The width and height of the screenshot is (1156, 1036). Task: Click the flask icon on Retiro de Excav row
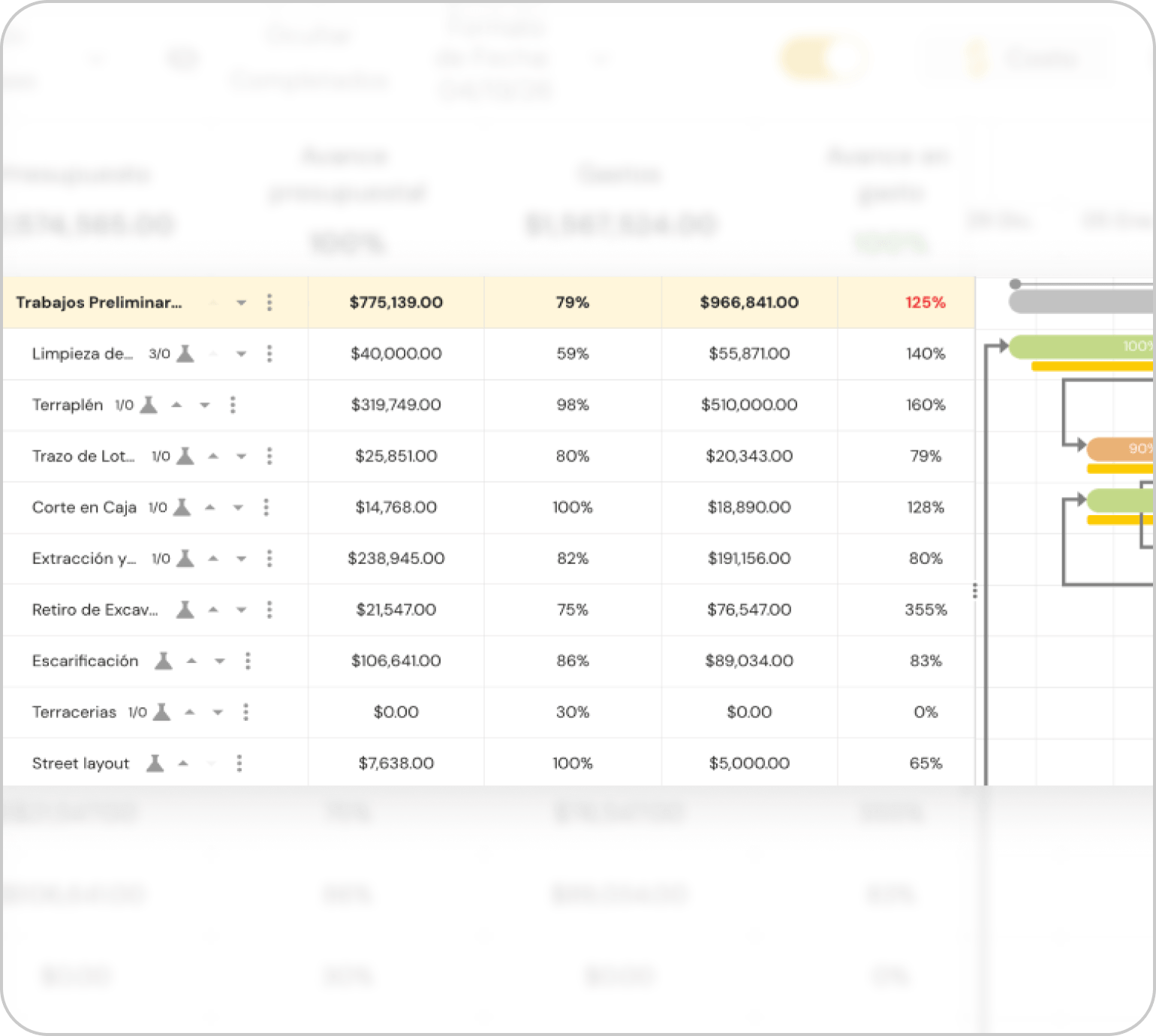pos(185,610)
